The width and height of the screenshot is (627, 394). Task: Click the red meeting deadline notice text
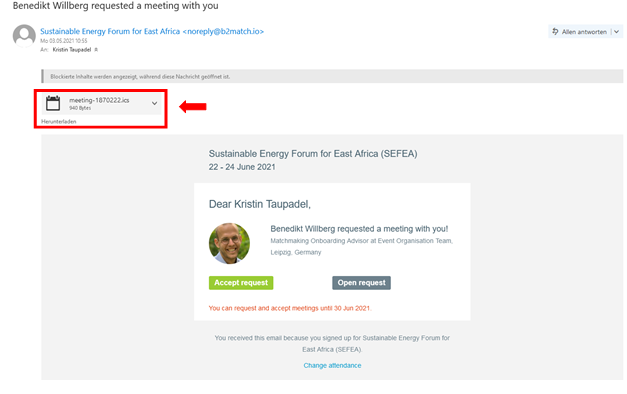290,308
